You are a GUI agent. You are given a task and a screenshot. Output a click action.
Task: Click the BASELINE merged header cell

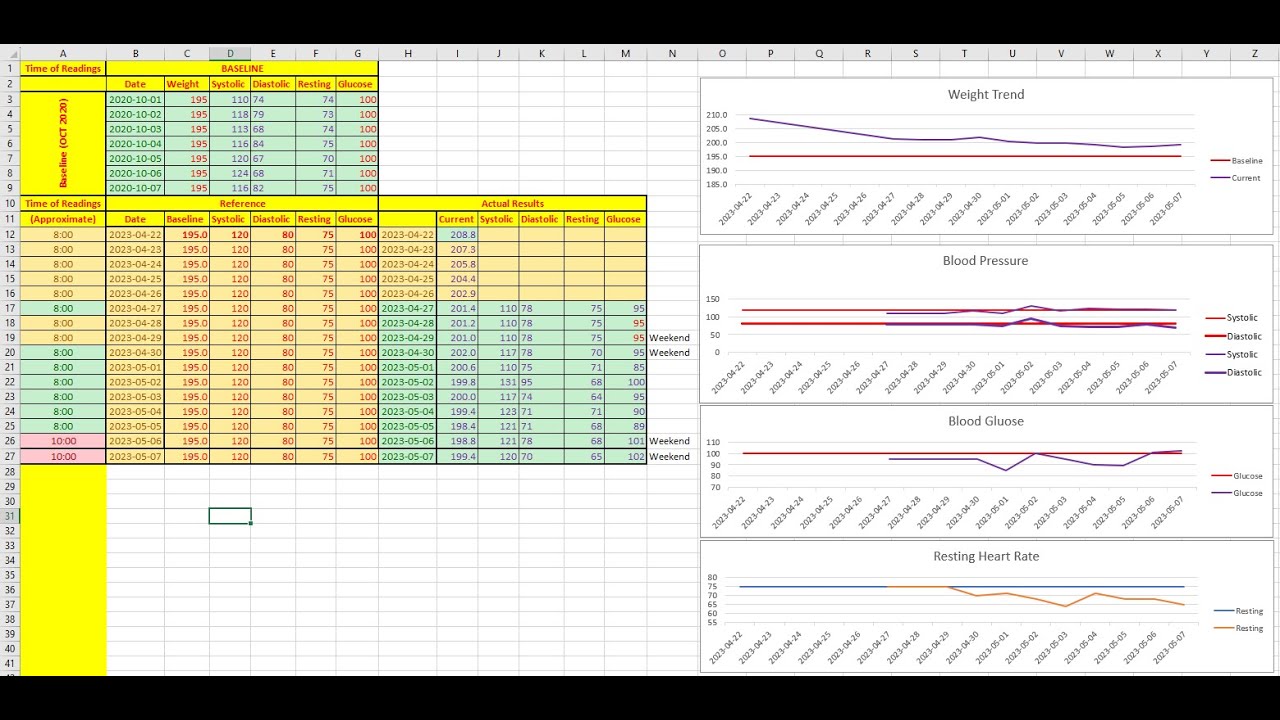[242, 68]
